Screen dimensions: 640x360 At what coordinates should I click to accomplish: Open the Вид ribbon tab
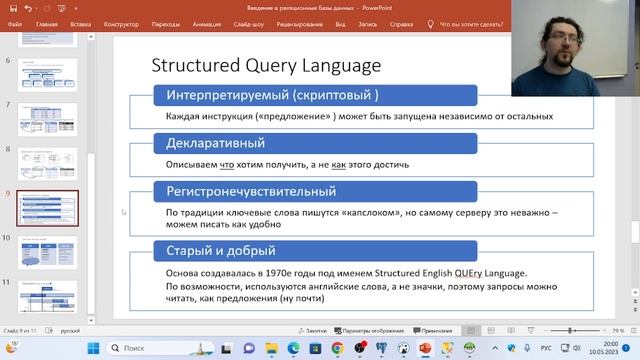point(340,24)
